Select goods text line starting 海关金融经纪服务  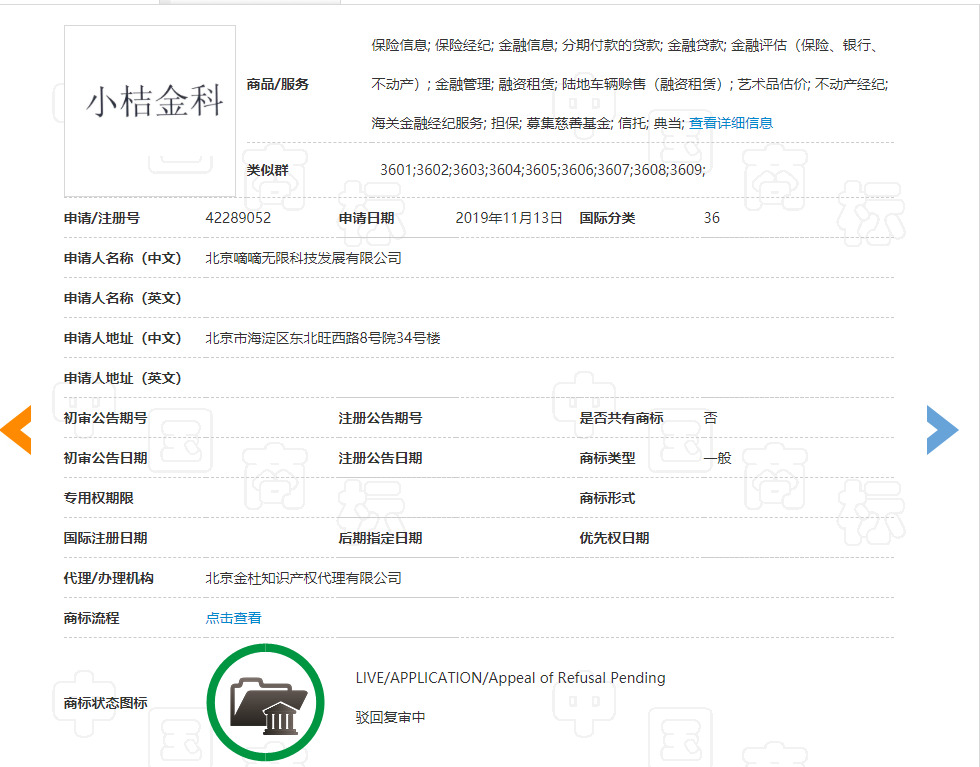pos(528,123)
